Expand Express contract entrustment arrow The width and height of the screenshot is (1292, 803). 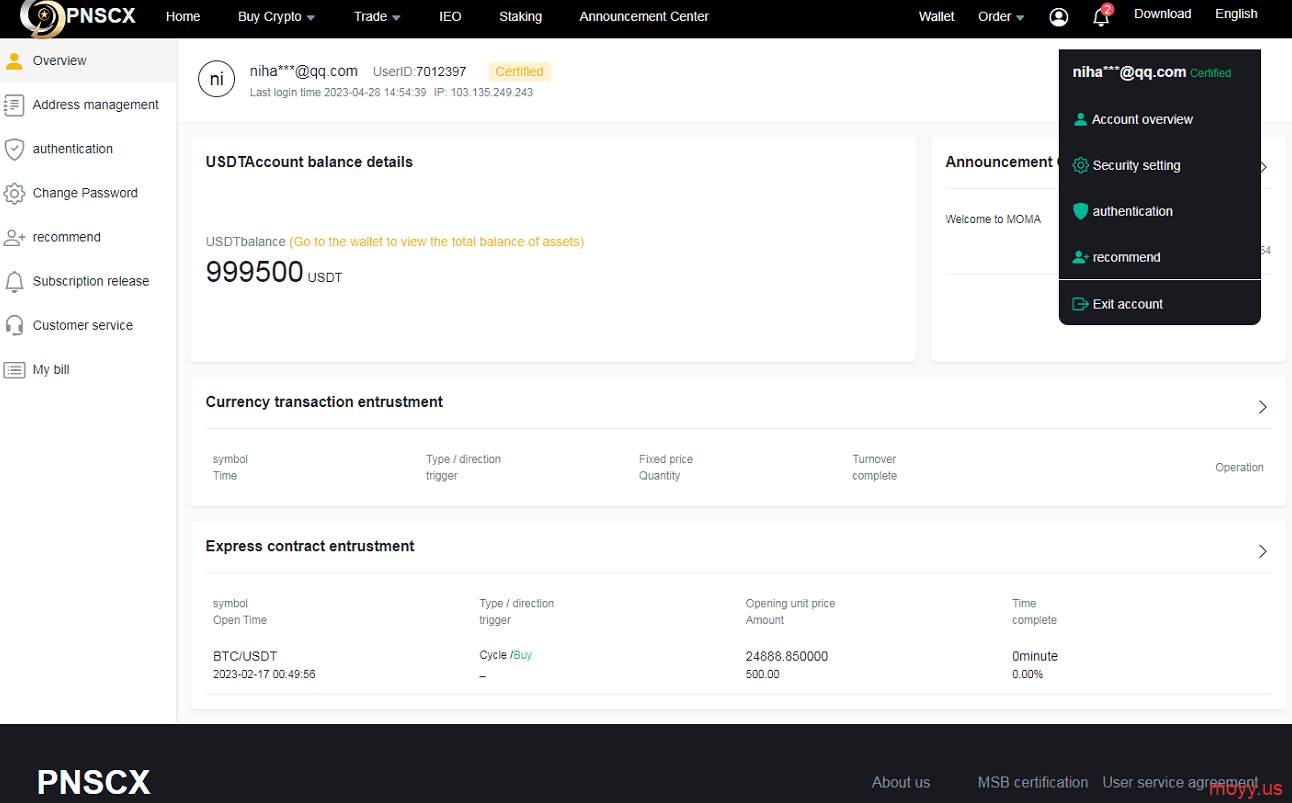(x=1263, y=551)
